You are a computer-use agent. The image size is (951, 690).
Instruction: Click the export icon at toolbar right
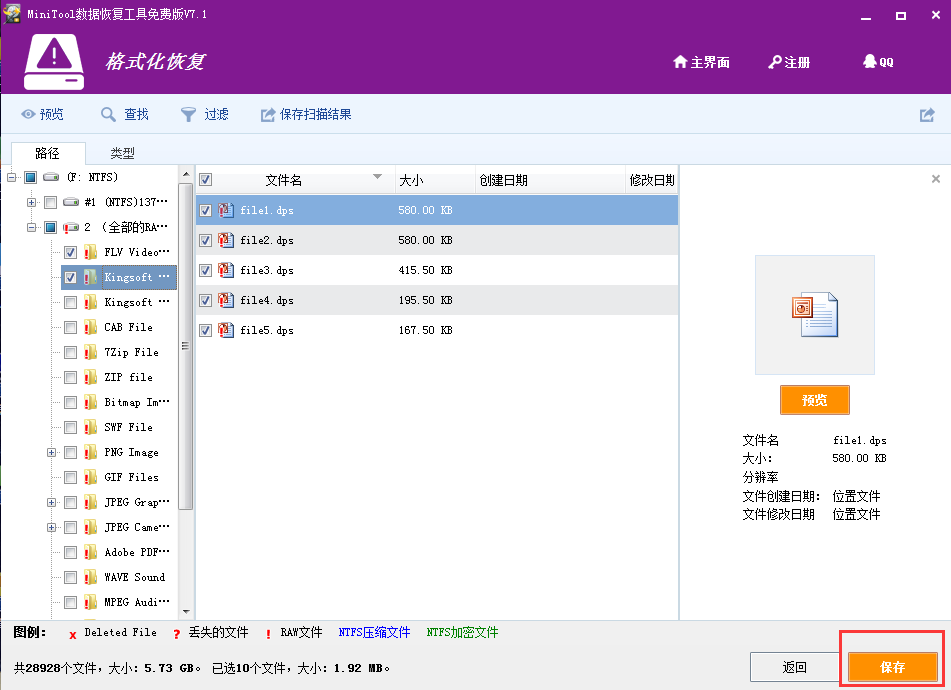tap(927, 115)
